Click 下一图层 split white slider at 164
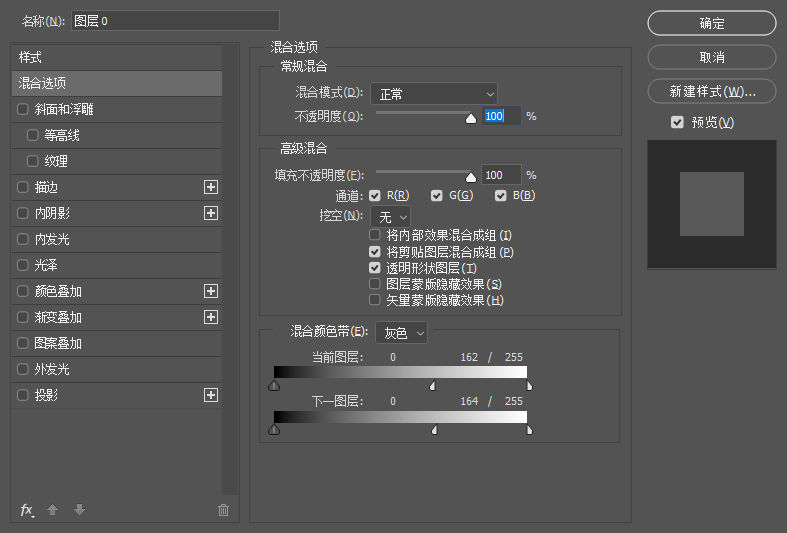The width and height of the screenshot is (787, 533). [x=435, y=430]
